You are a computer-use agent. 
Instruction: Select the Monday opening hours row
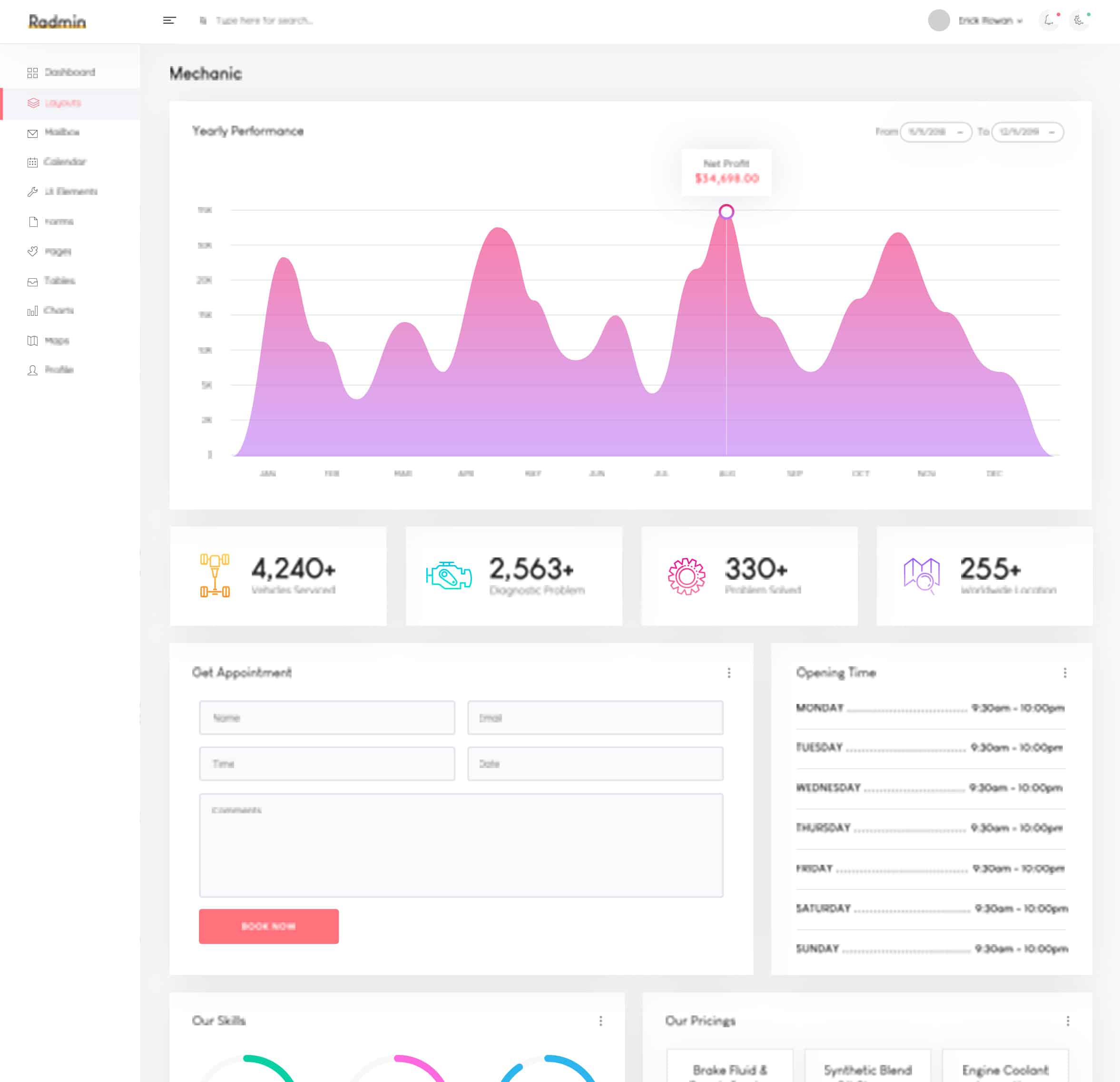(x=930, y=708)
